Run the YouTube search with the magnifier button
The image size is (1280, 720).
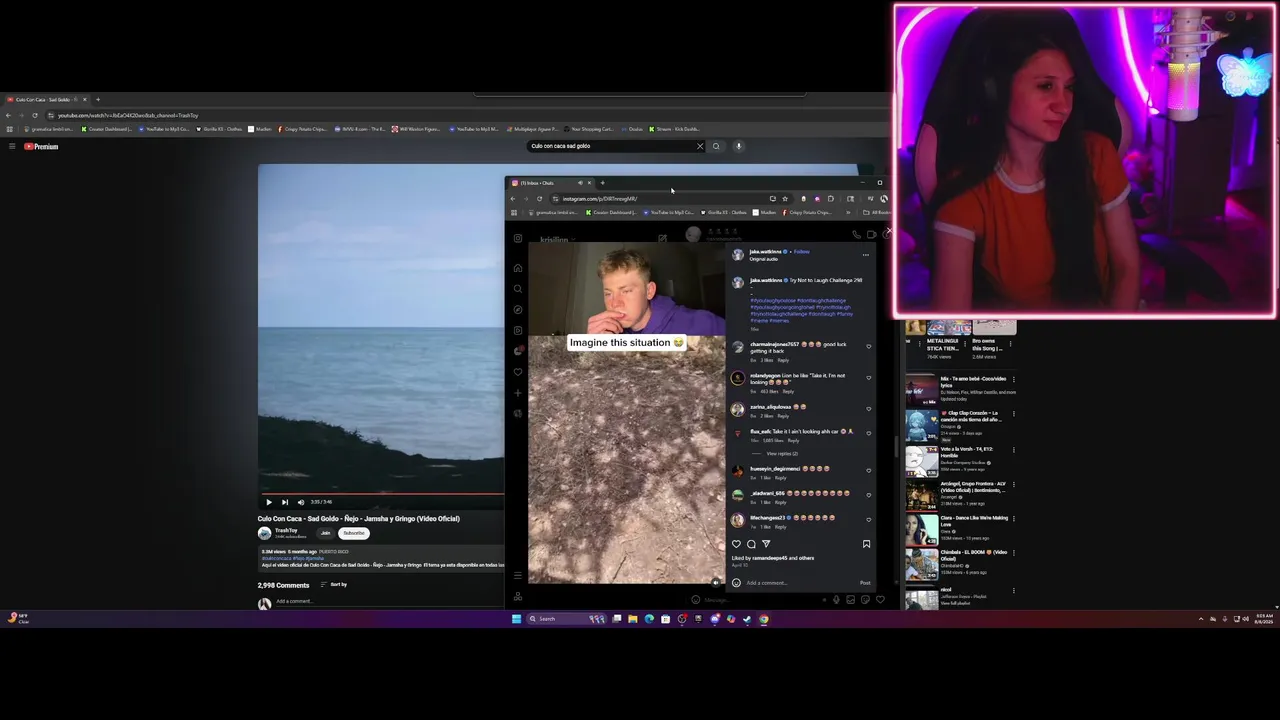(x=716, y=146)
